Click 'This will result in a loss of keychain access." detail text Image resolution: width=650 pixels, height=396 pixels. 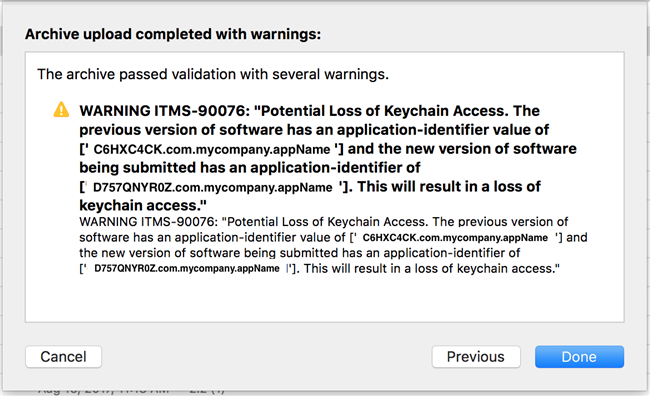(x=432, y=269)
